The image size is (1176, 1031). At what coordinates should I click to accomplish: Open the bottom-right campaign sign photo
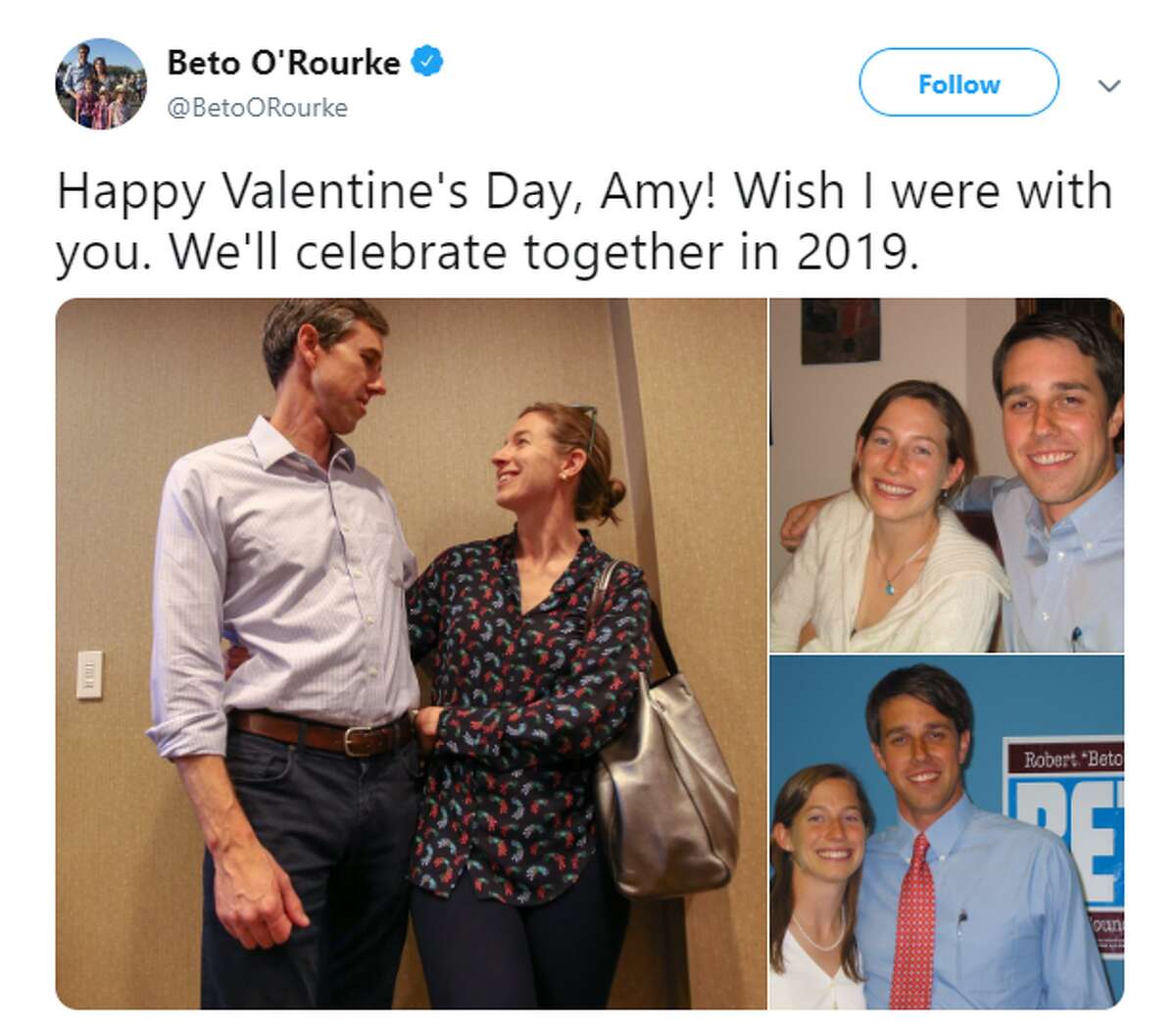pos(941,833)
